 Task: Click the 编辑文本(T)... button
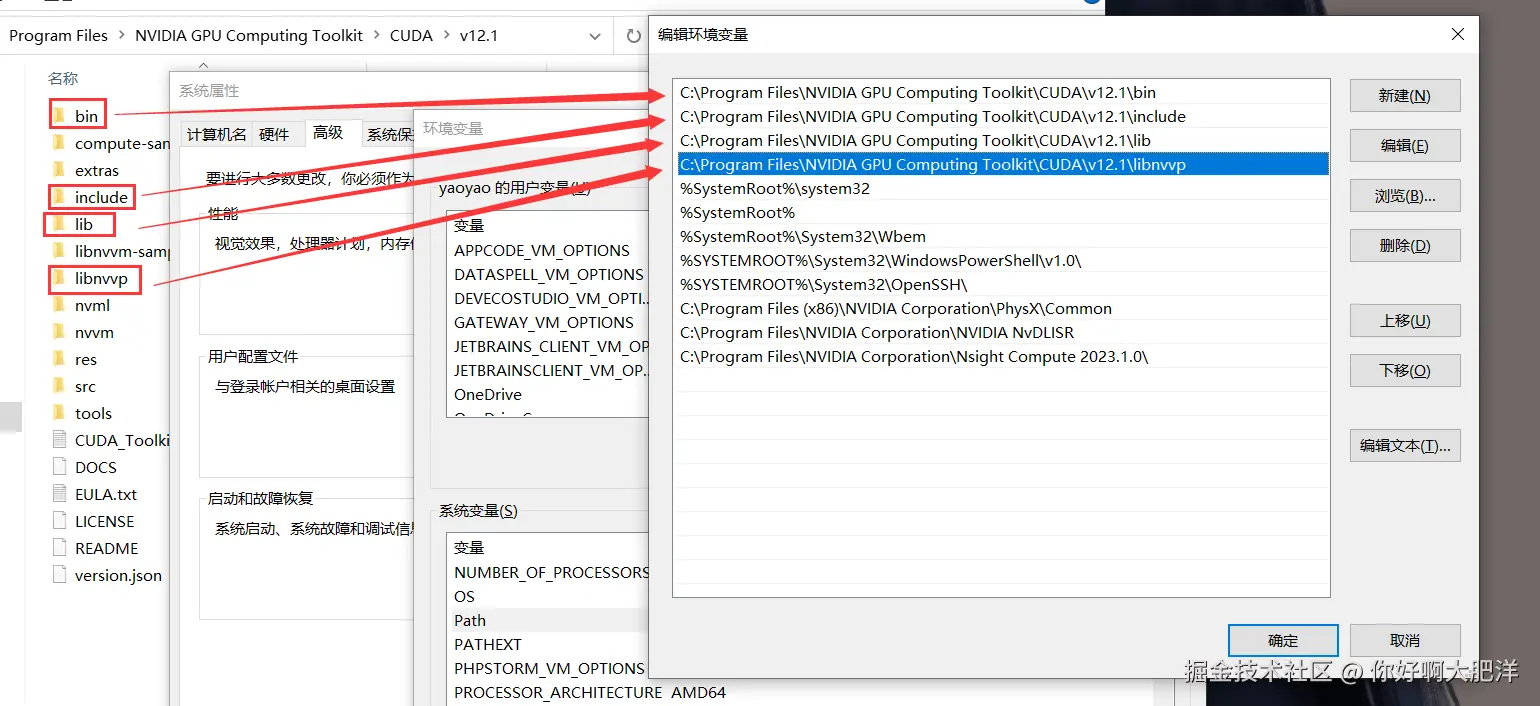click(x=1404, y=446)
